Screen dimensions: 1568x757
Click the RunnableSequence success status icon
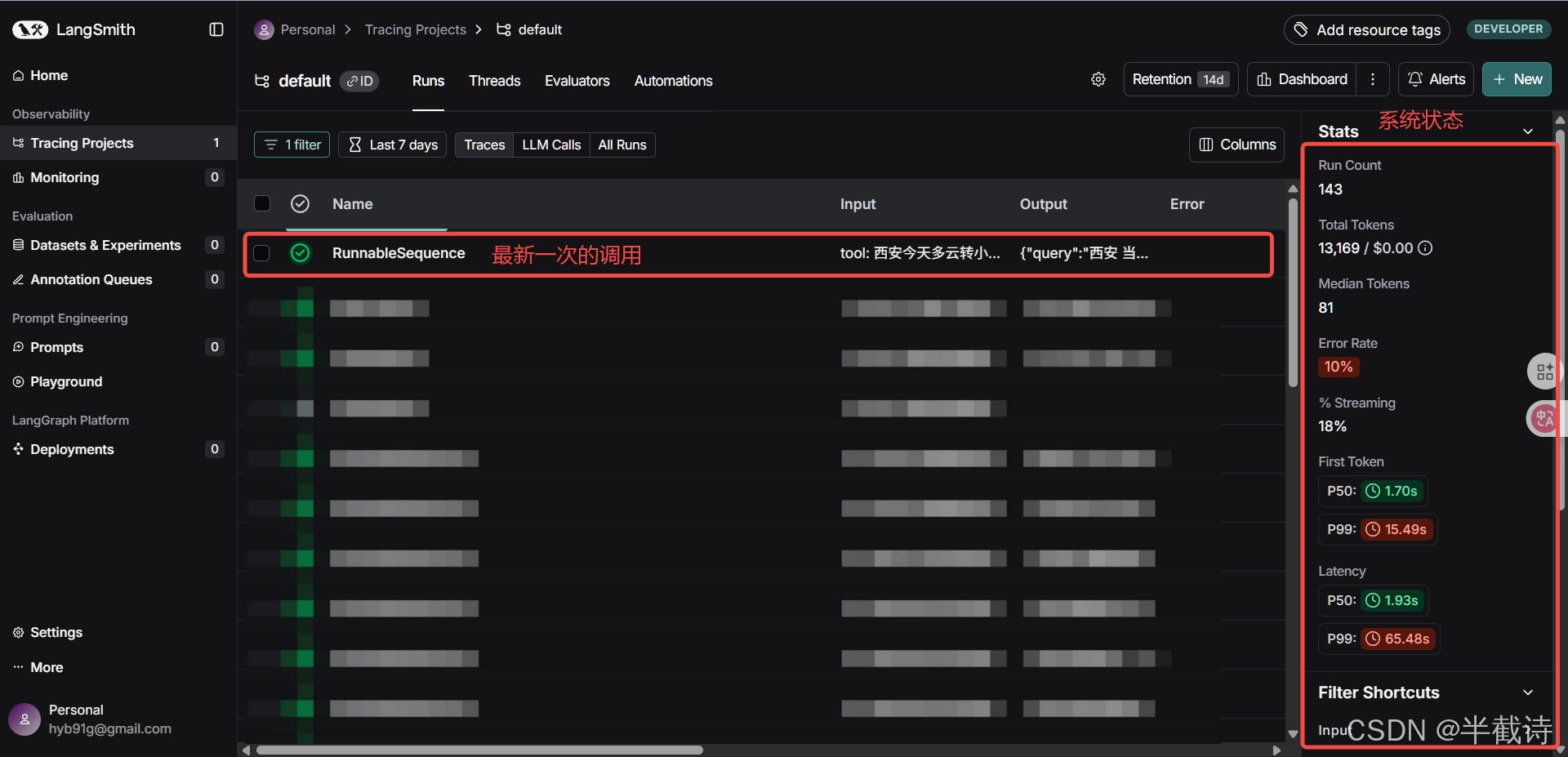pos(301,253)
